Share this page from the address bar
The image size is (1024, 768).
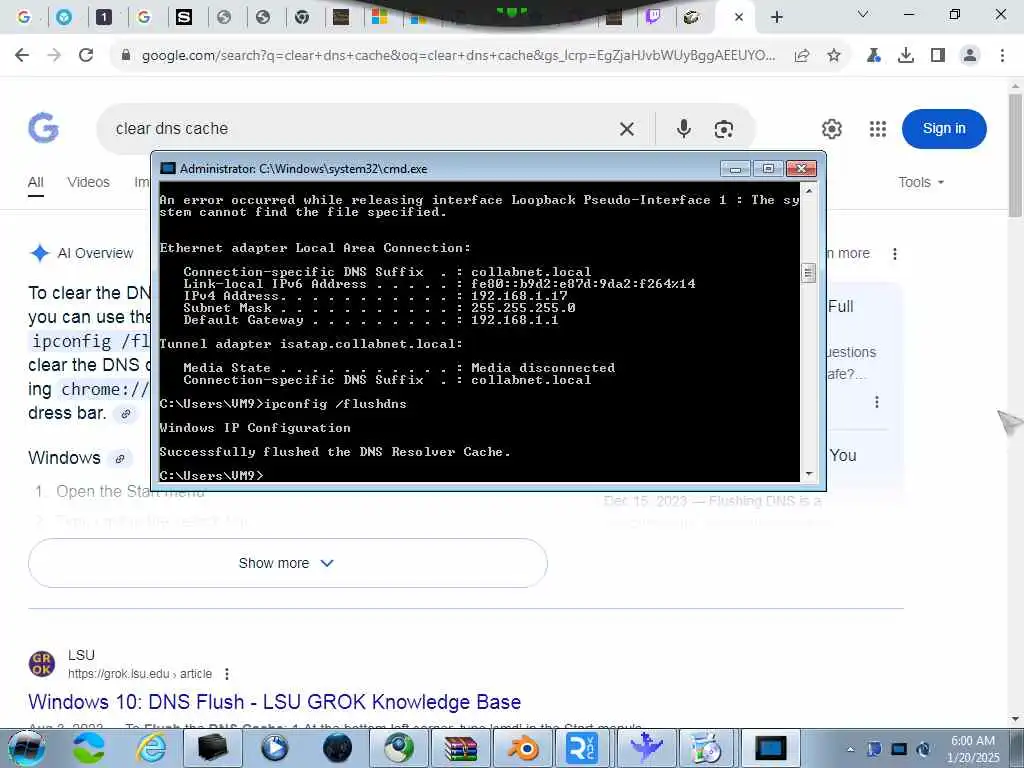(x=802, y=56)
